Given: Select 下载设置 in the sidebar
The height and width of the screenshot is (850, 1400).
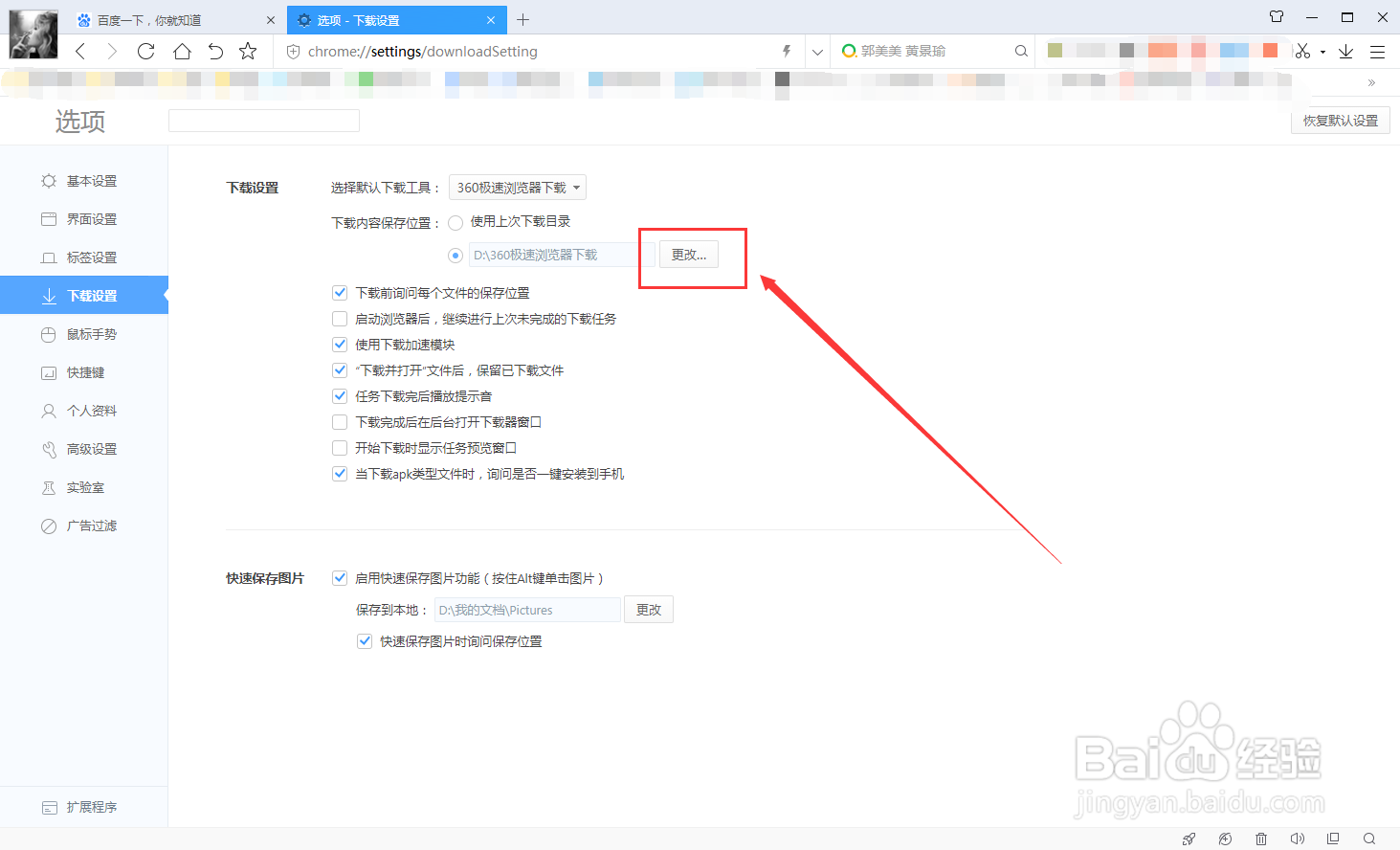Looking at the screenshot, I should 84,296.
